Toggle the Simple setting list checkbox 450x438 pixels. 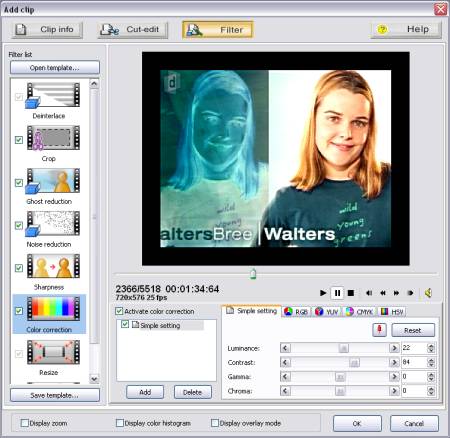tap(125, 324)
